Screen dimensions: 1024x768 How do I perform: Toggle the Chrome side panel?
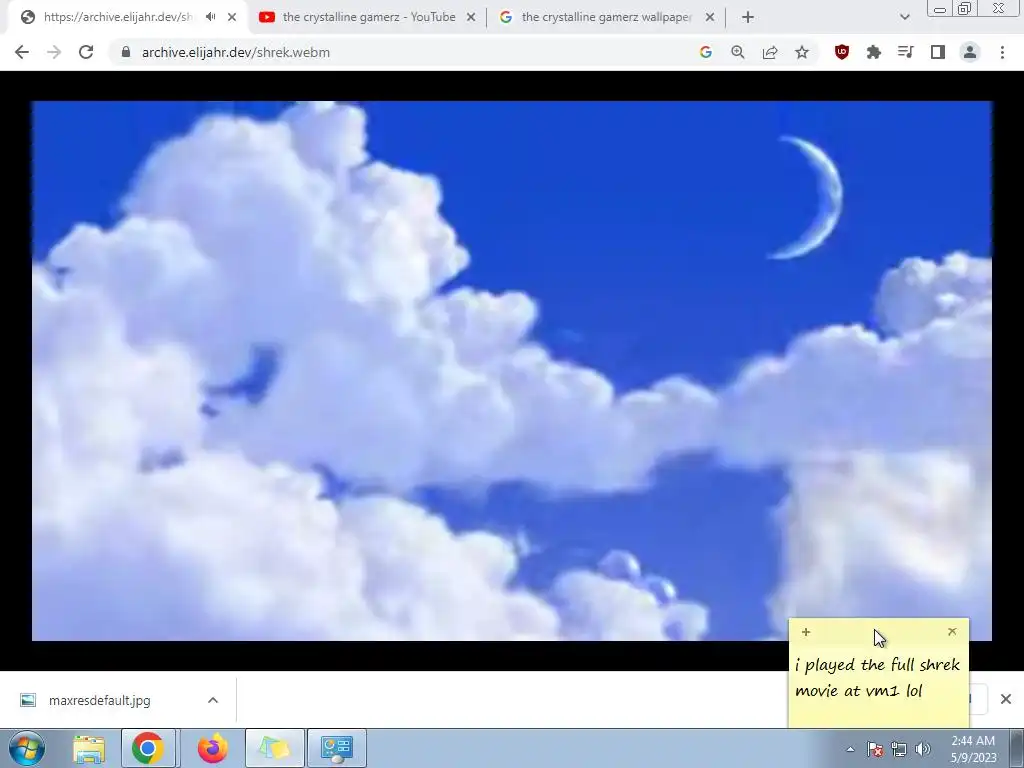click(938, 52)
